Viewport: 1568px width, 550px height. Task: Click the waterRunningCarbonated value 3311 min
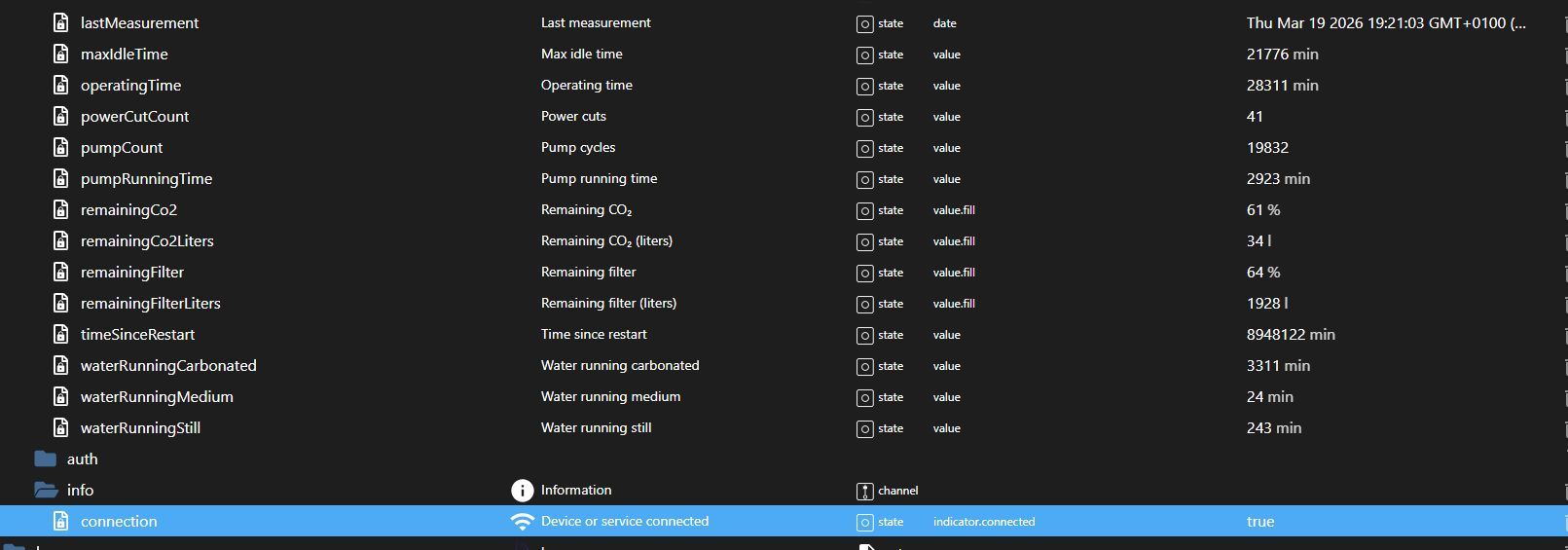click(x=1278, y=366)
